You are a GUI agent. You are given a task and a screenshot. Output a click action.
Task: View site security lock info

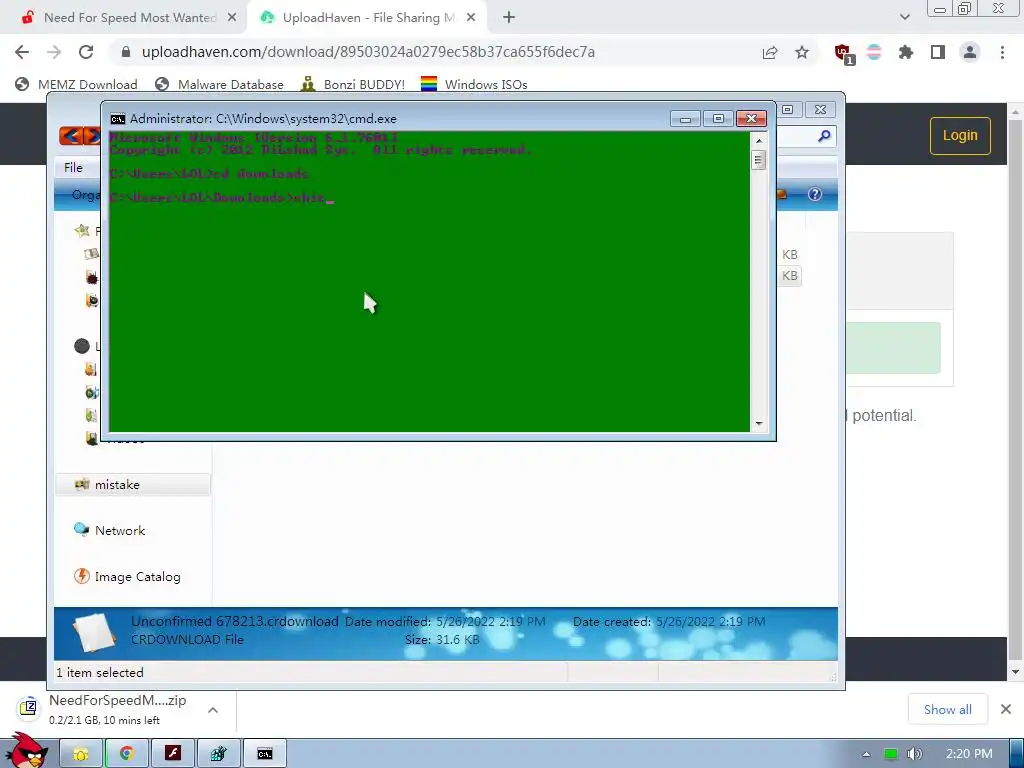tap(126, 52)
